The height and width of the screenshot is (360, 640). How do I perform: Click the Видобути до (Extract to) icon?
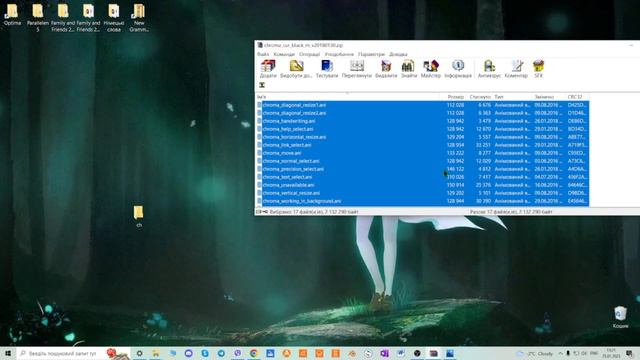[x=296, y=69]
